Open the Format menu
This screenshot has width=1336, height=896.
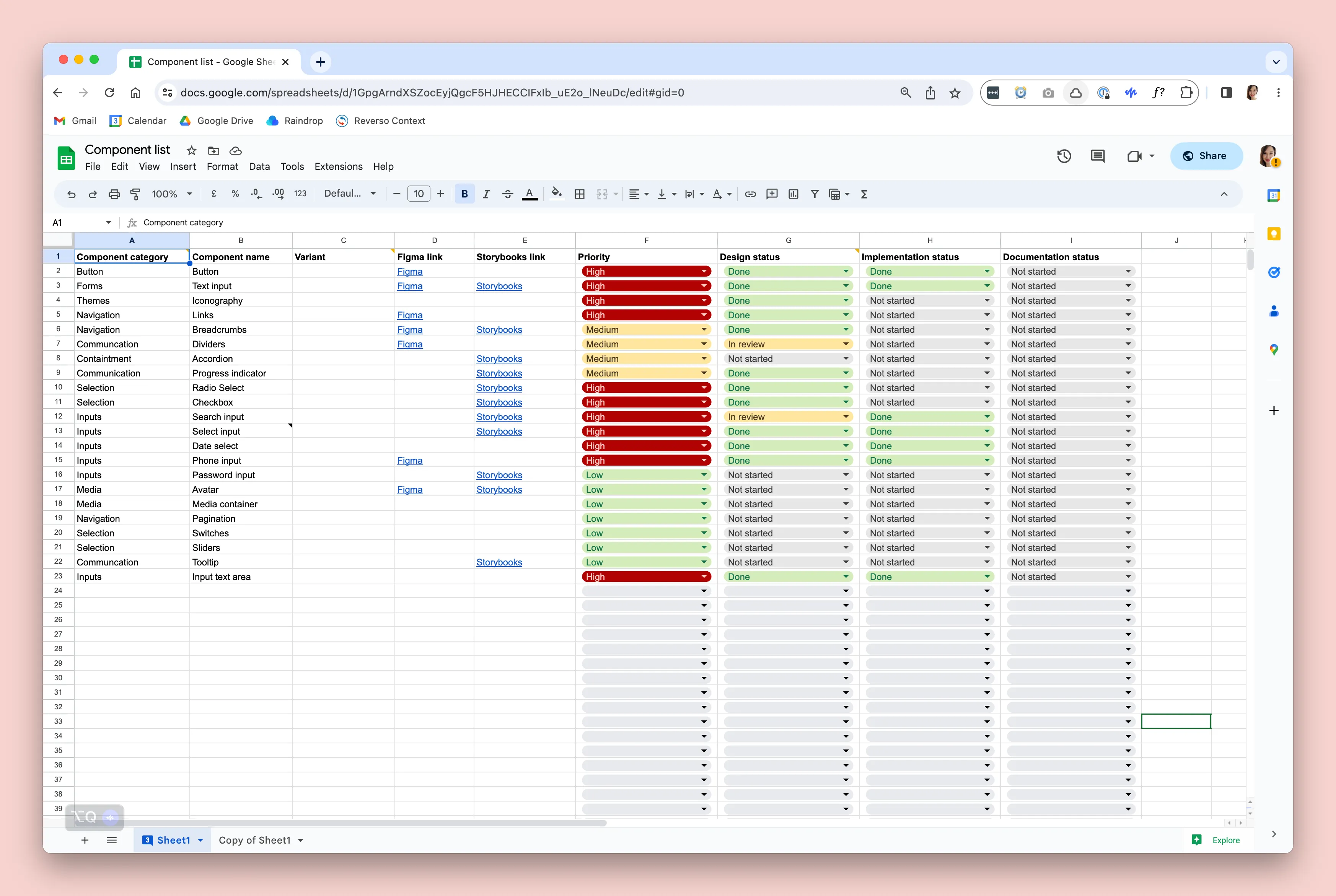222,166
